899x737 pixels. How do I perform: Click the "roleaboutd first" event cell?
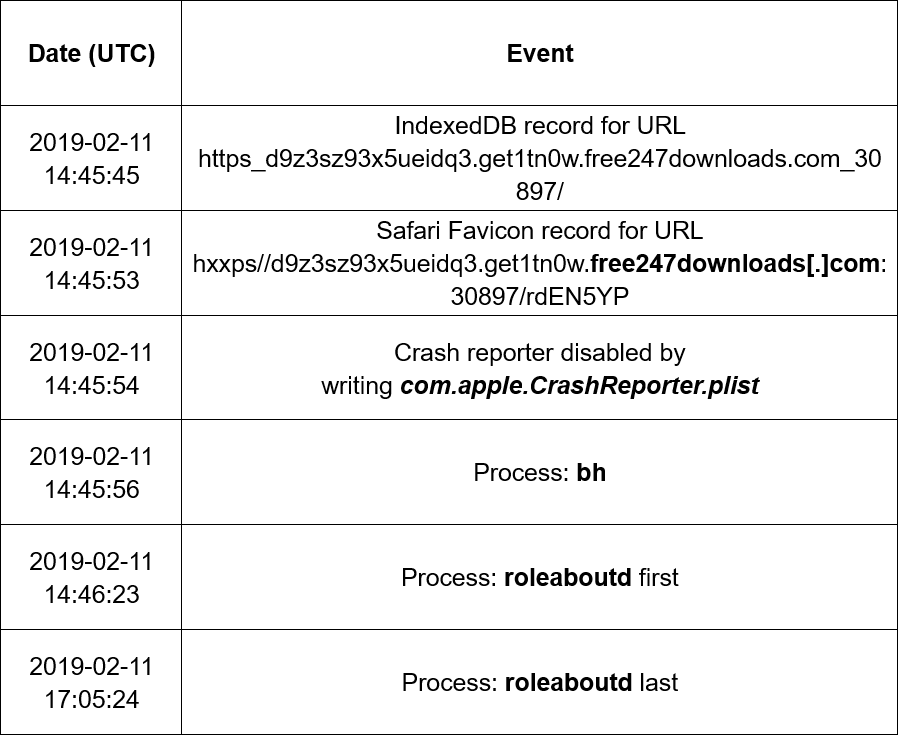coord(540,578)
